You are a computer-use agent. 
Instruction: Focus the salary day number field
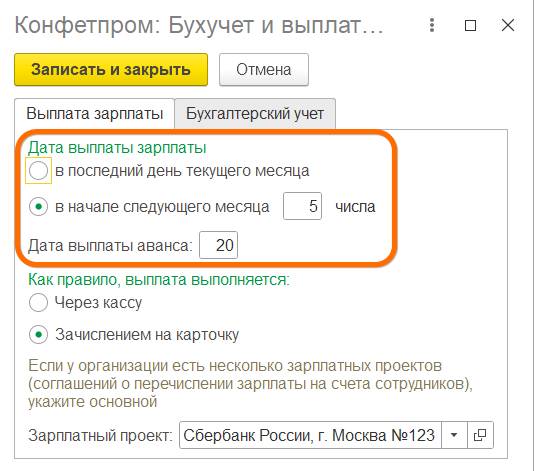pos(302,206)
